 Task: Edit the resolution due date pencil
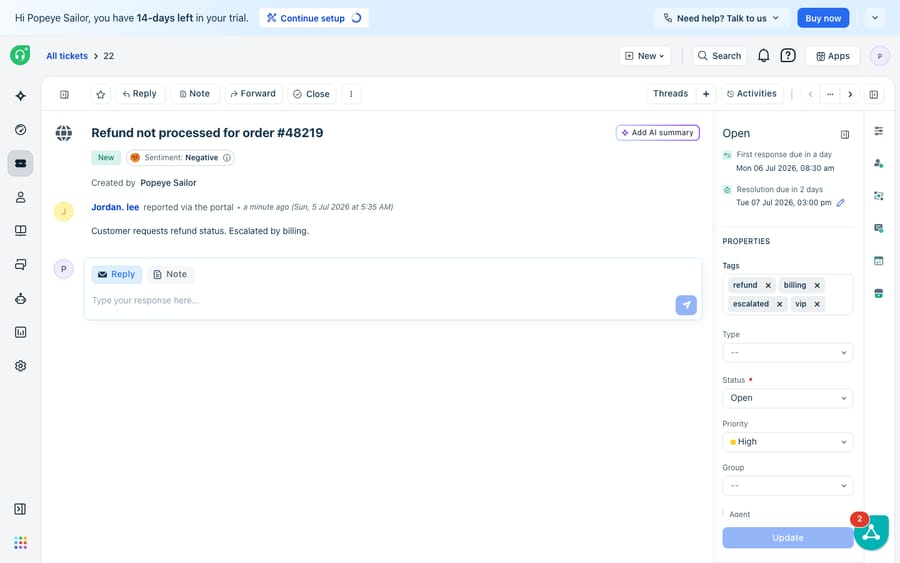pos(840,203)
